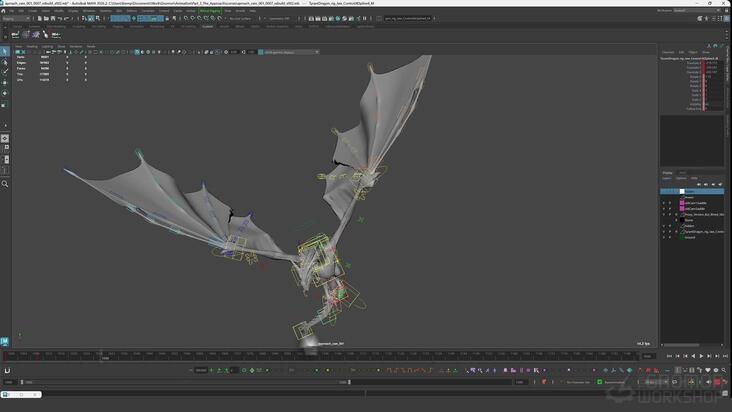Enable Snap to Curves icon

coord(193,18)
